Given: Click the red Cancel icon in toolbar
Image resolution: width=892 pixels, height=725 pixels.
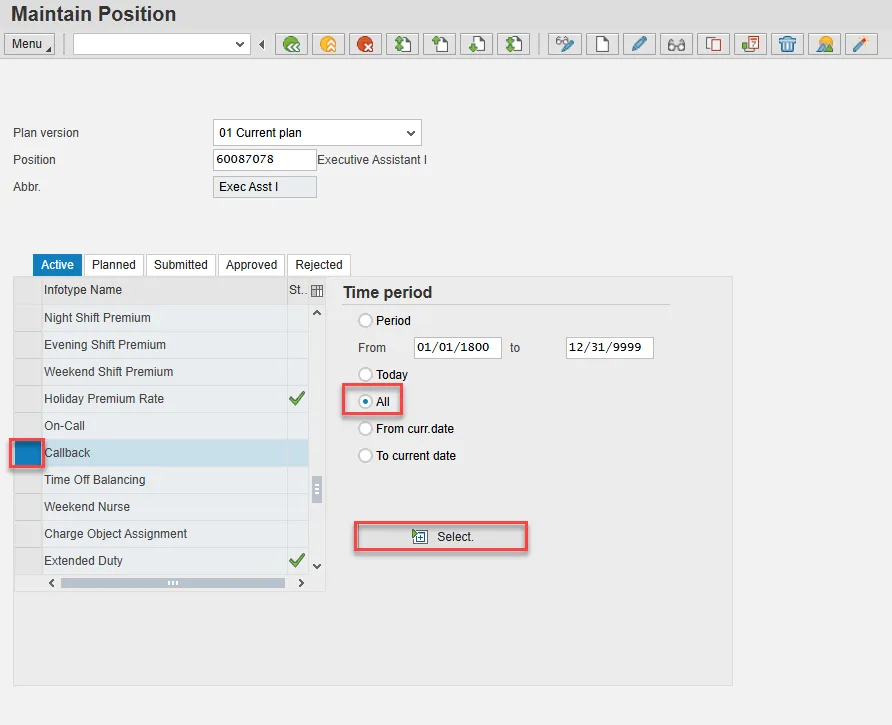Looking at the screenshot, I should pos(365,44).
